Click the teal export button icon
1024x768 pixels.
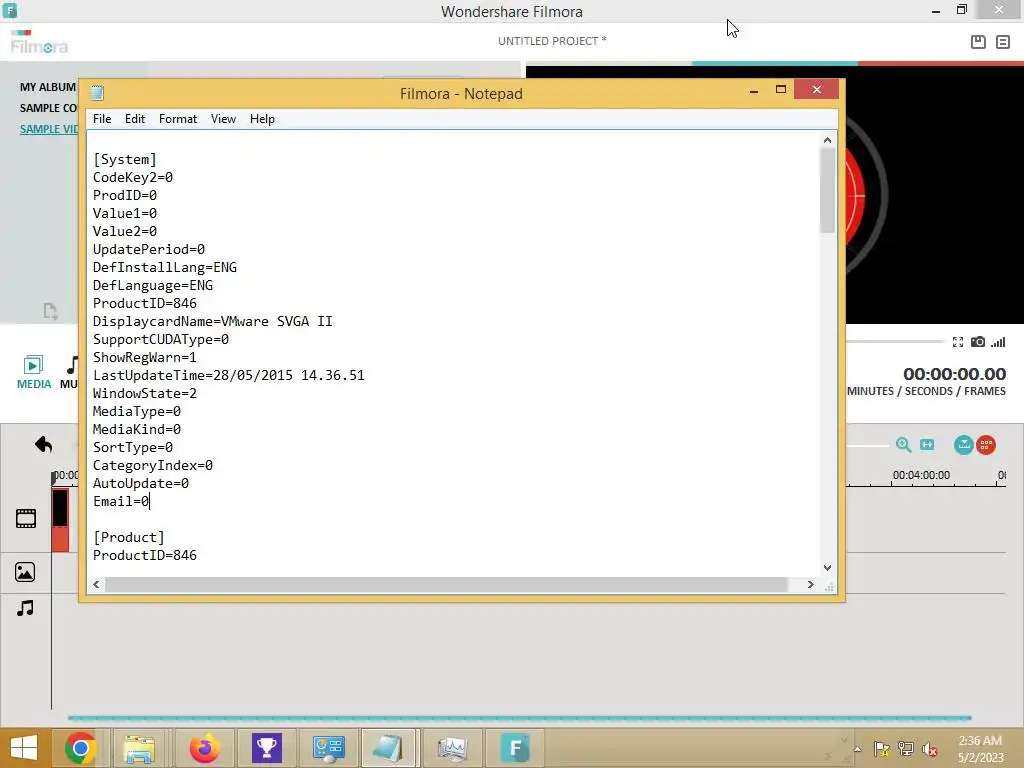963,445
